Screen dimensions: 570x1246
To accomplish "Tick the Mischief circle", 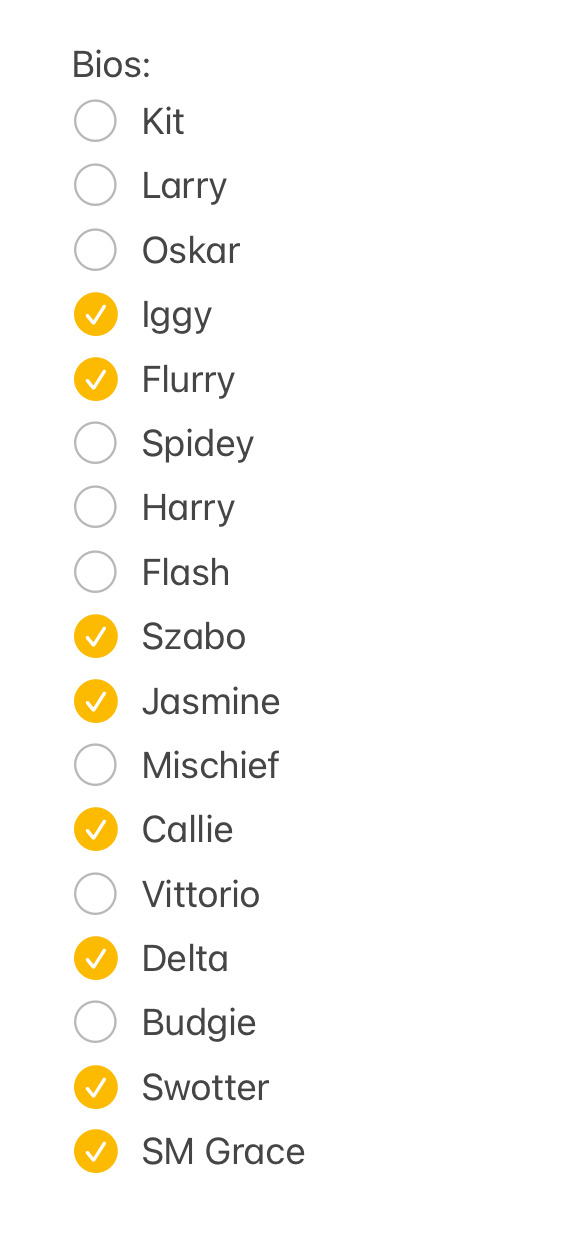I will (x=96, y=765).
